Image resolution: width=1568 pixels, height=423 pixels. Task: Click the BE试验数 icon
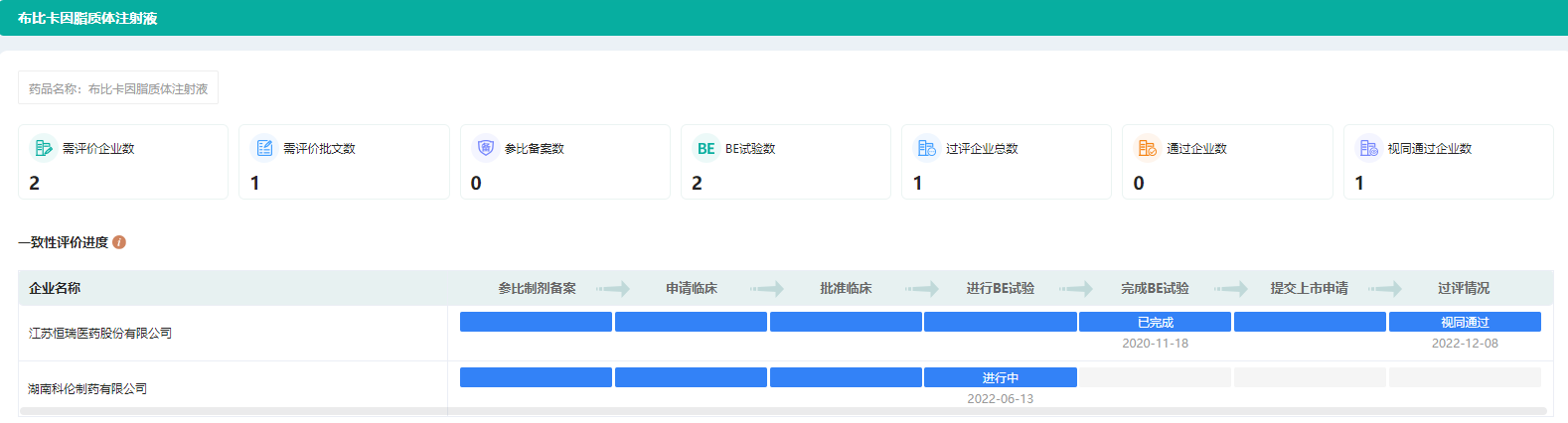click(x=706, y=148)
